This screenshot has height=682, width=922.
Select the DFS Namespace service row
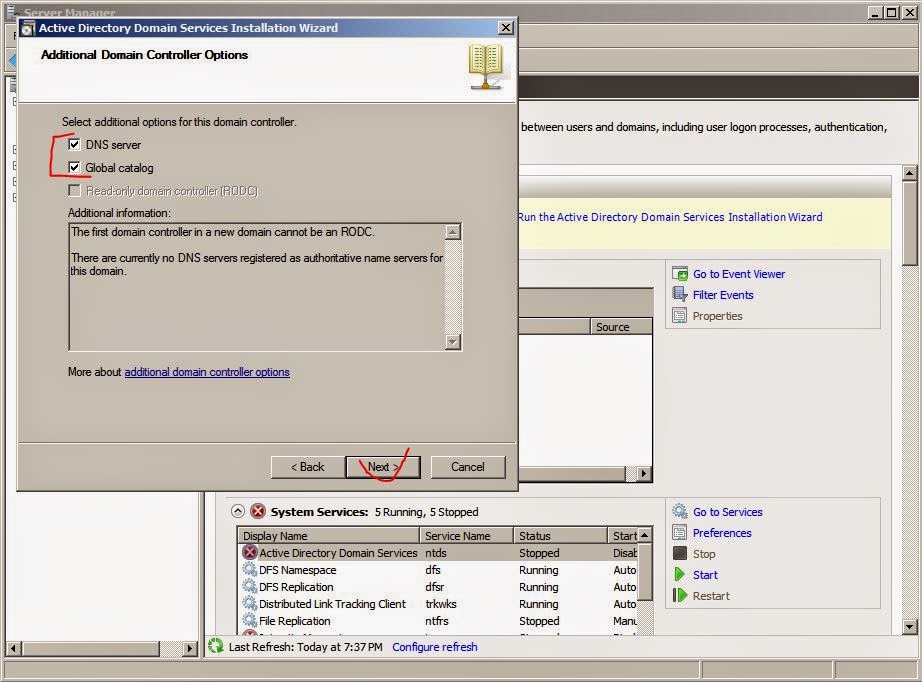(x=439, y=570)
